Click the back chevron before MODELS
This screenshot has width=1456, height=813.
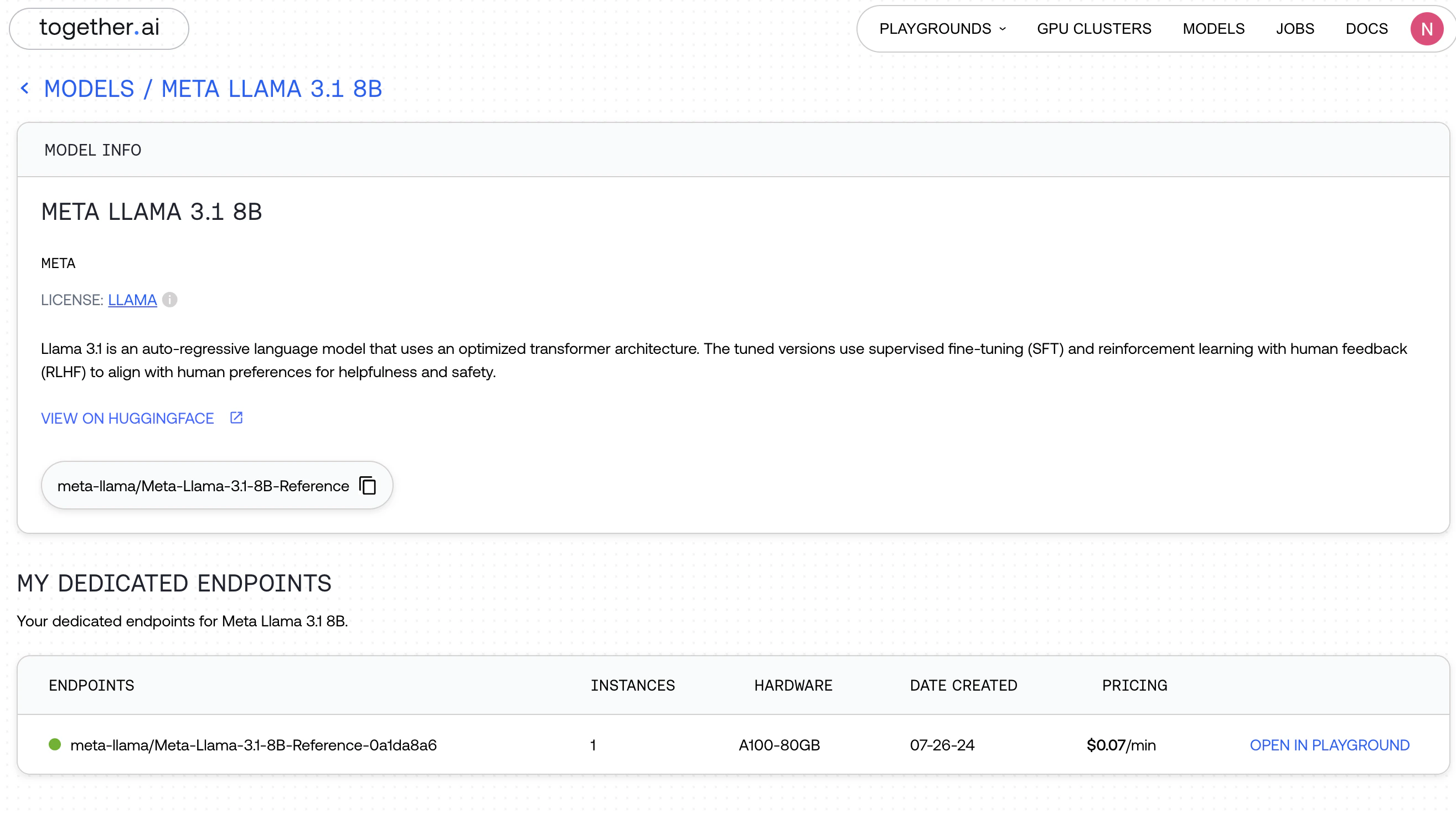pyautogui.click(x=25, y=88)
